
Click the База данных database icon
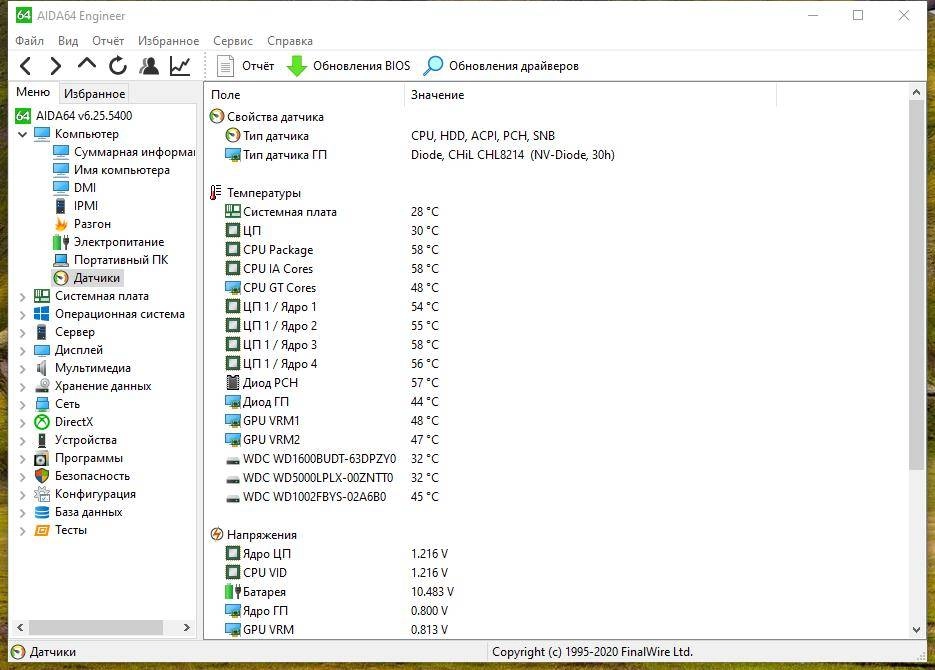tap(42, 512)
